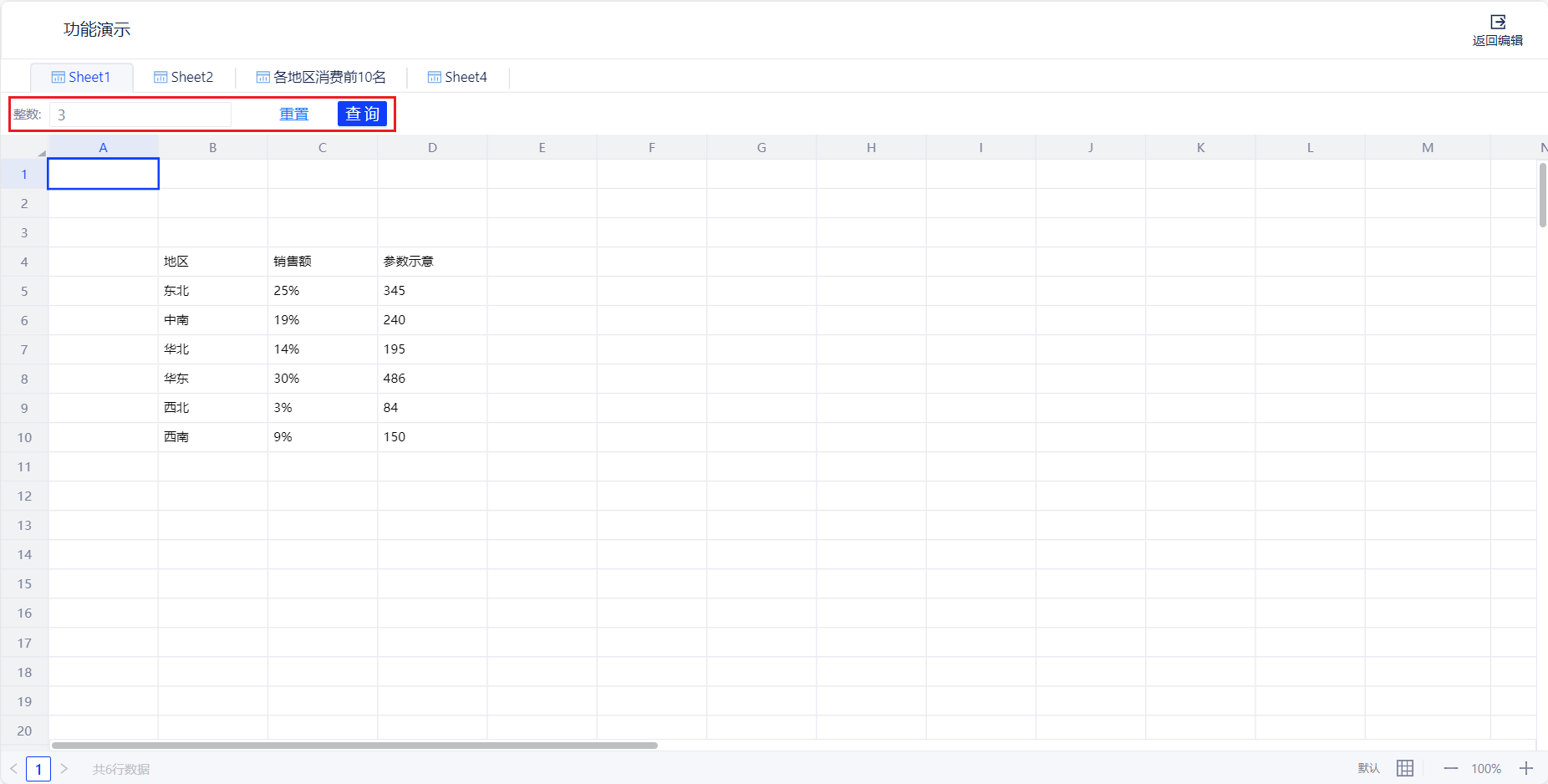Zoom in using the plus icon
The width and height of the screenshot is (1548, 784).
click(x=1526, y=768)
